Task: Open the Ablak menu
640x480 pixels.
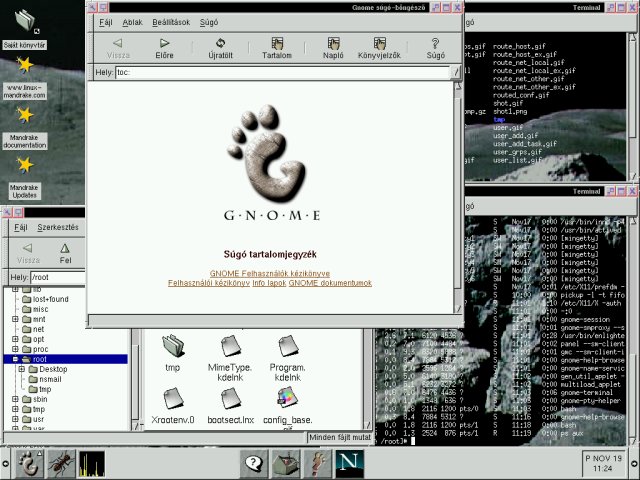Action: pos(133,22)
